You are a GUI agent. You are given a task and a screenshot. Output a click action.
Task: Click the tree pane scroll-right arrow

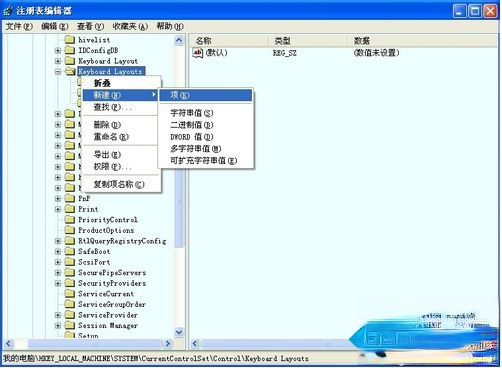[168, 343]
